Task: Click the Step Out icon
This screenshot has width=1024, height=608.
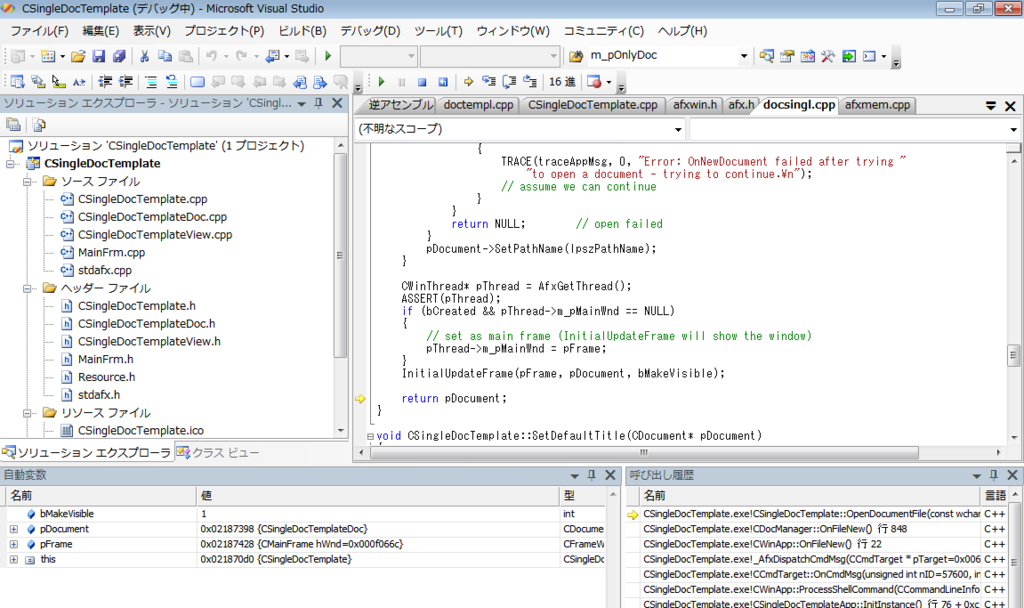Action: 530,82
